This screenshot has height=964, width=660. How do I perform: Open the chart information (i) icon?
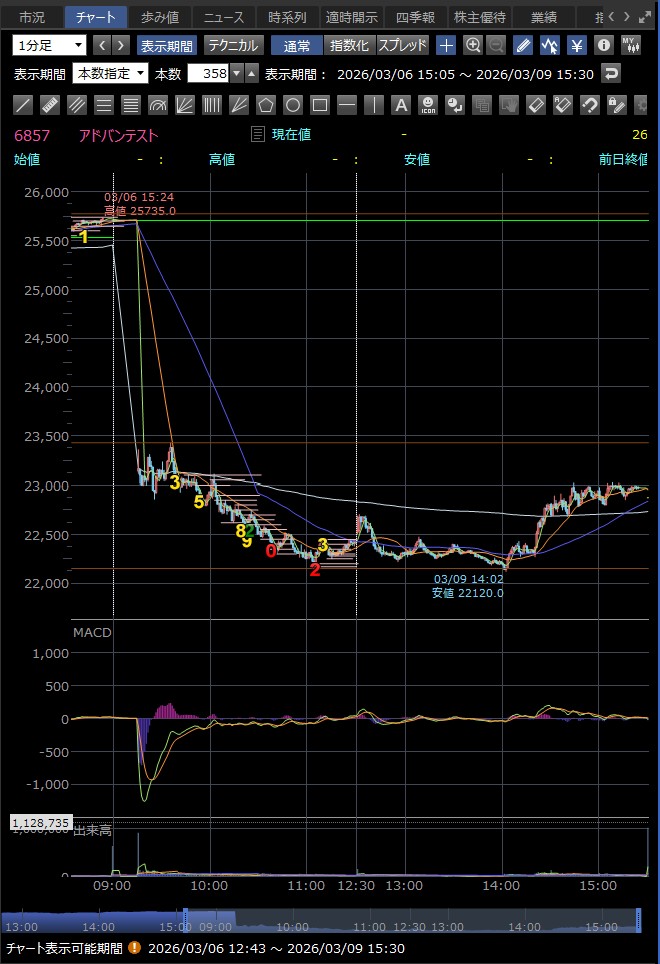pyautogui.click(x=603, y=45)
